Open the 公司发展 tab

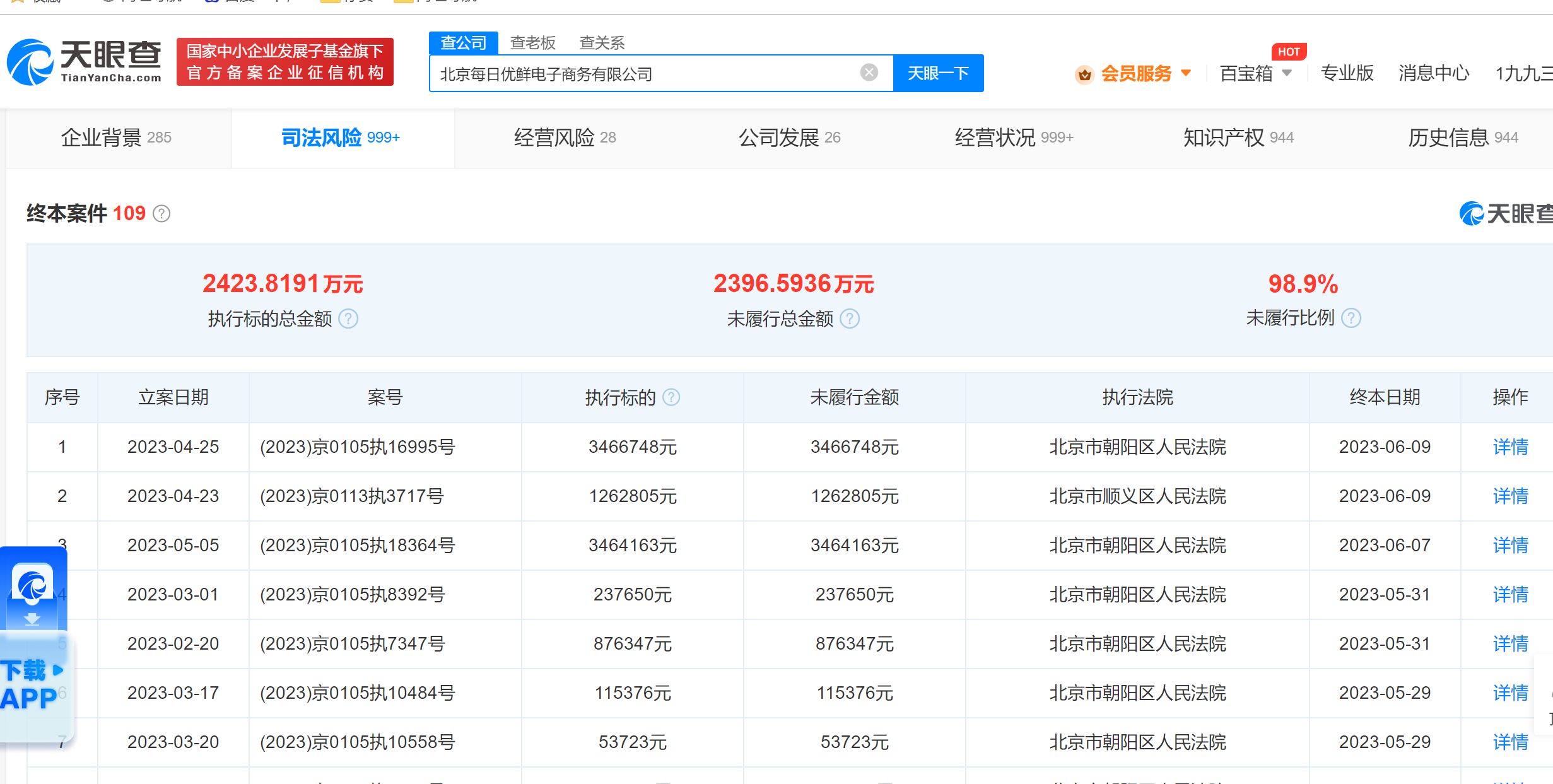tap(789, 137)
